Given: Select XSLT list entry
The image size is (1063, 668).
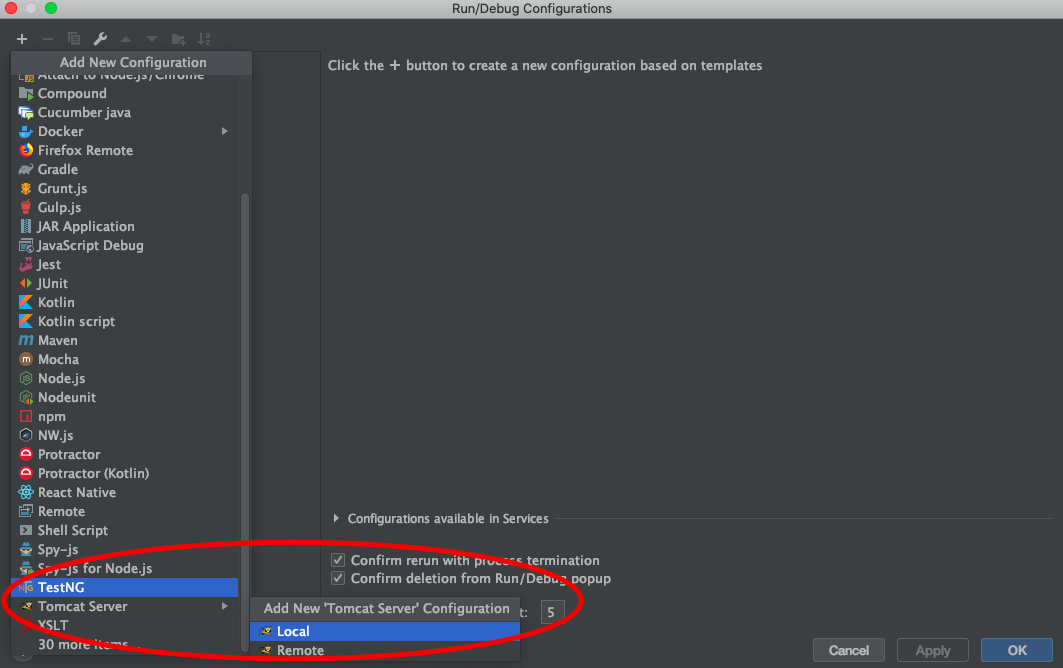Looking at the screenshot, I should [125, 625].
